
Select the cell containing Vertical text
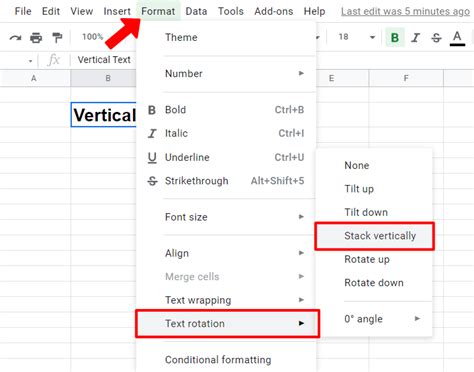(x=104, y=115)
